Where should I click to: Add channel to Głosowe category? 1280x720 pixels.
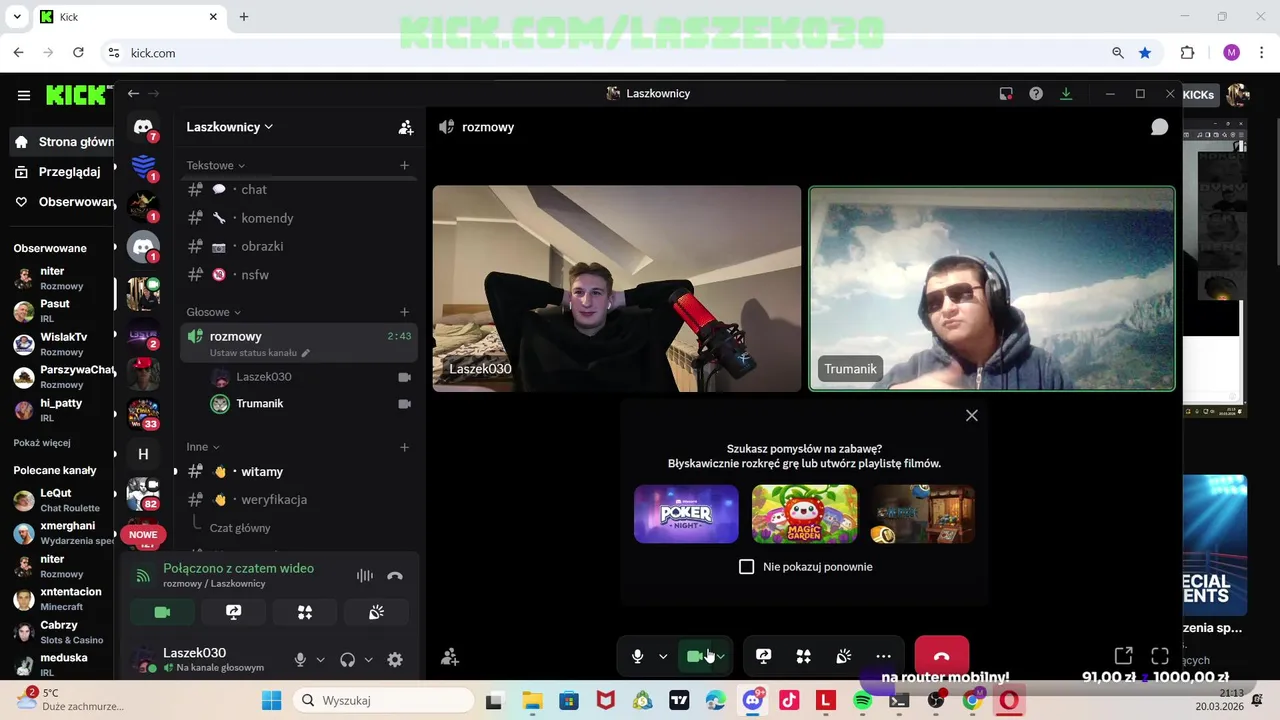[x=404, y=312]
